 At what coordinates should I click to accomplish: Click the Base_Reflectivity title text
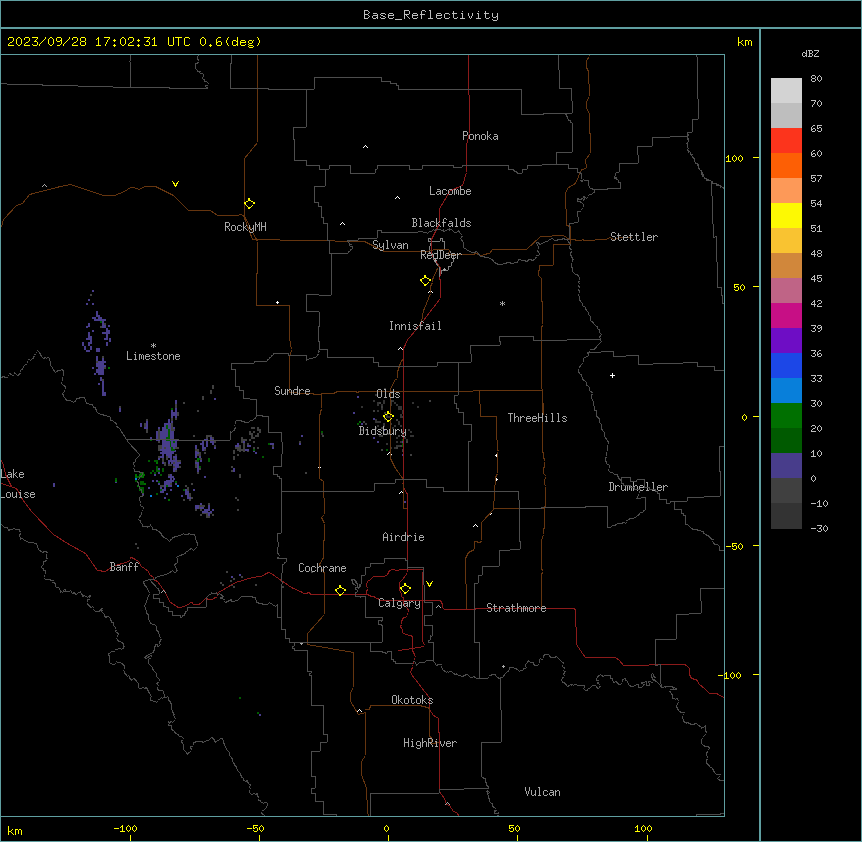pos(431,15)
